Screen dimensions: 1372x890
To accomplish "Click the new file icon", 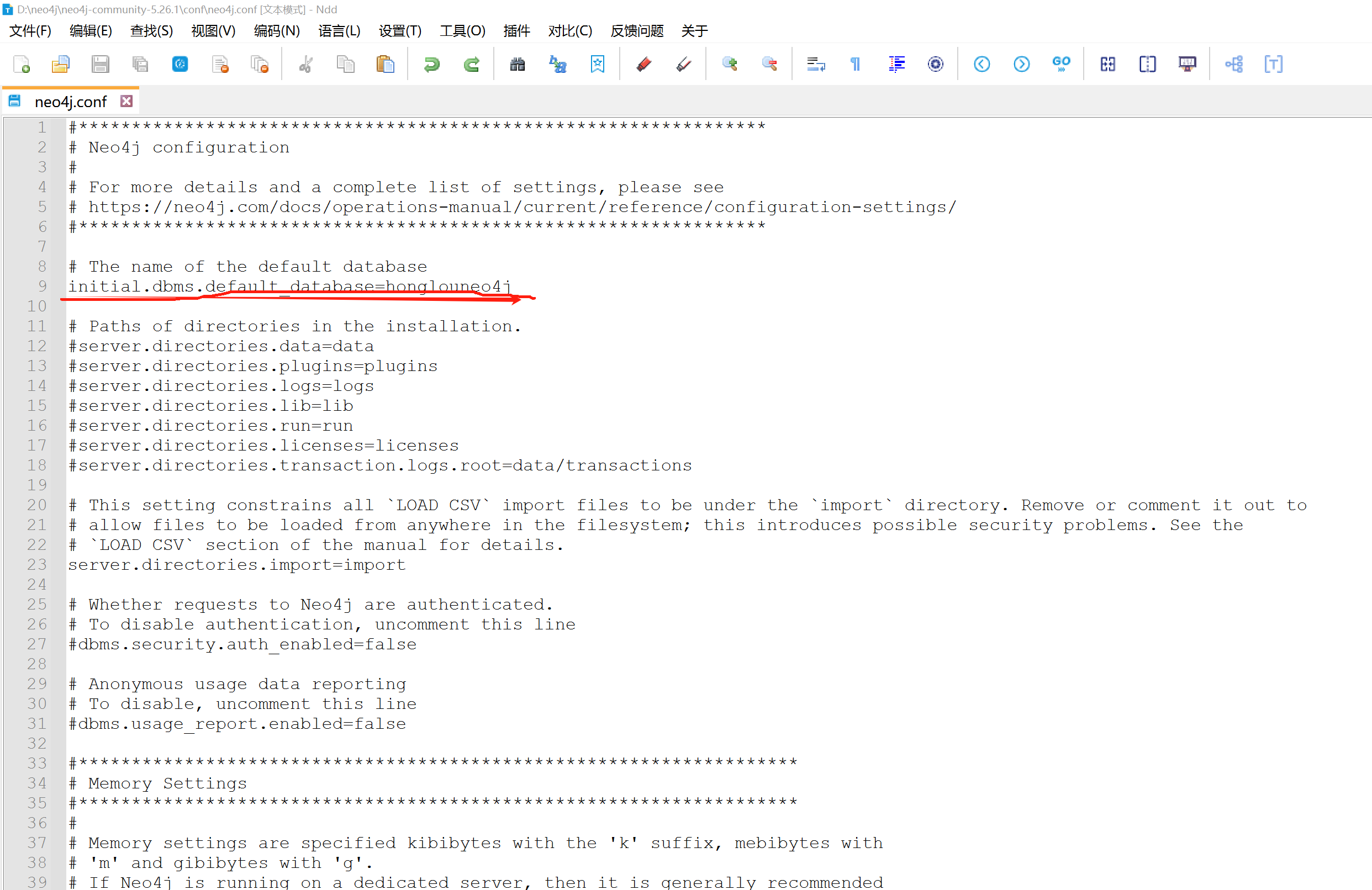I will pos(22,64).
